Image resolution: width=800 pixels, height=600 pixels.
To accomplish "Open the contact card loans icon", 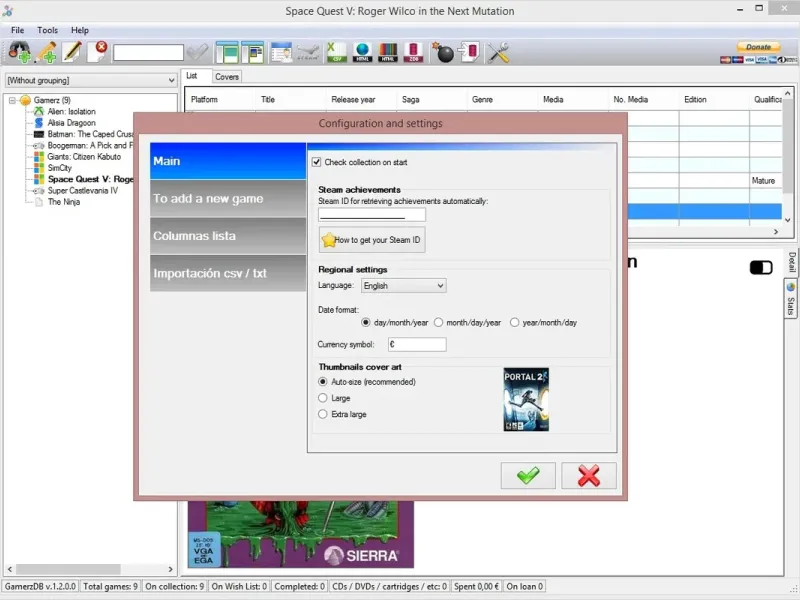I will tap(282, 52).
